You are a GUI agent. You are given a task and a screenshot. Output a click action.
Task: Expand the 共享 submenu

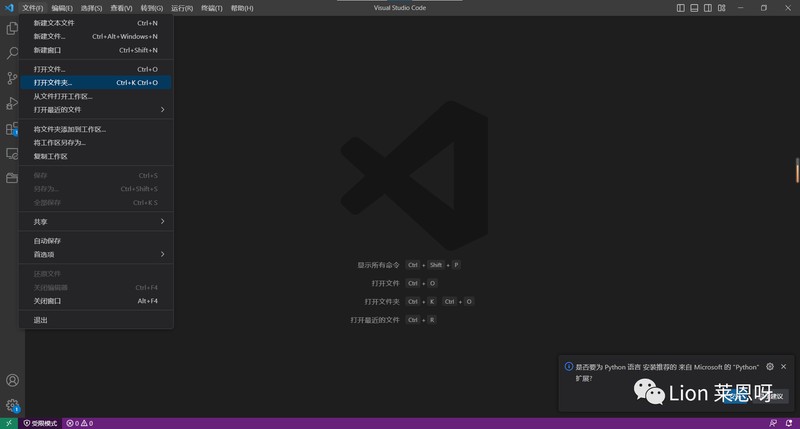96,221
